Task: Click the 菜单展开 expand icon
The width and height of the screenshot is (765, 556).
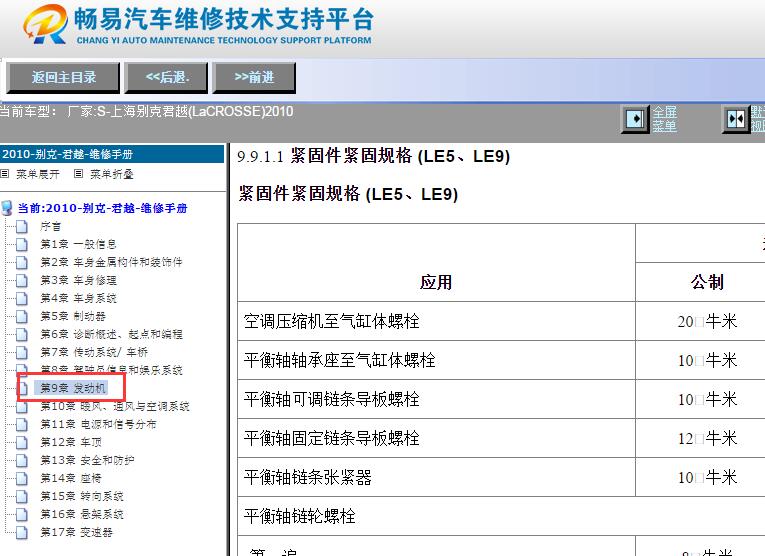Action: (5, 174)
